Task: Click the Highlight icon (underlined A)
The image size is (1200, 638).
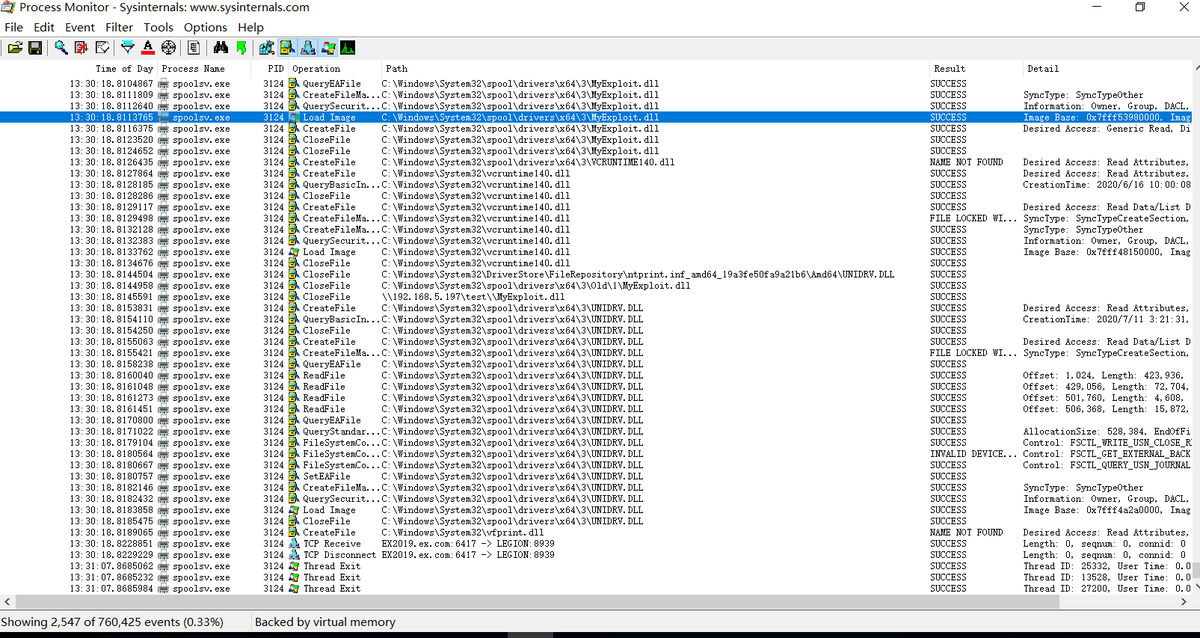Action: [x=147, y=47]
